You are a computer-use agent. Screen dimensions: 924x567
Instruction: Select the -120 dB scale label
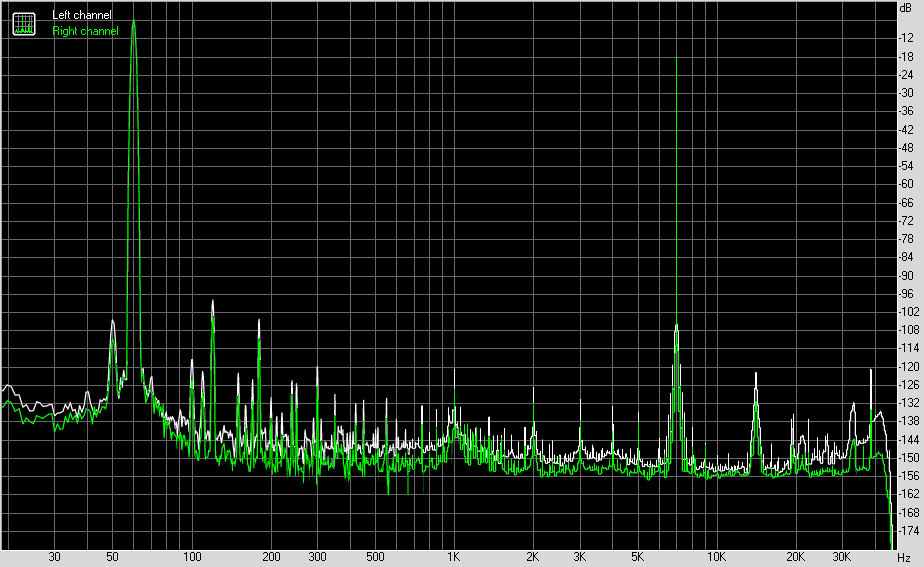(x=908, y=367)
